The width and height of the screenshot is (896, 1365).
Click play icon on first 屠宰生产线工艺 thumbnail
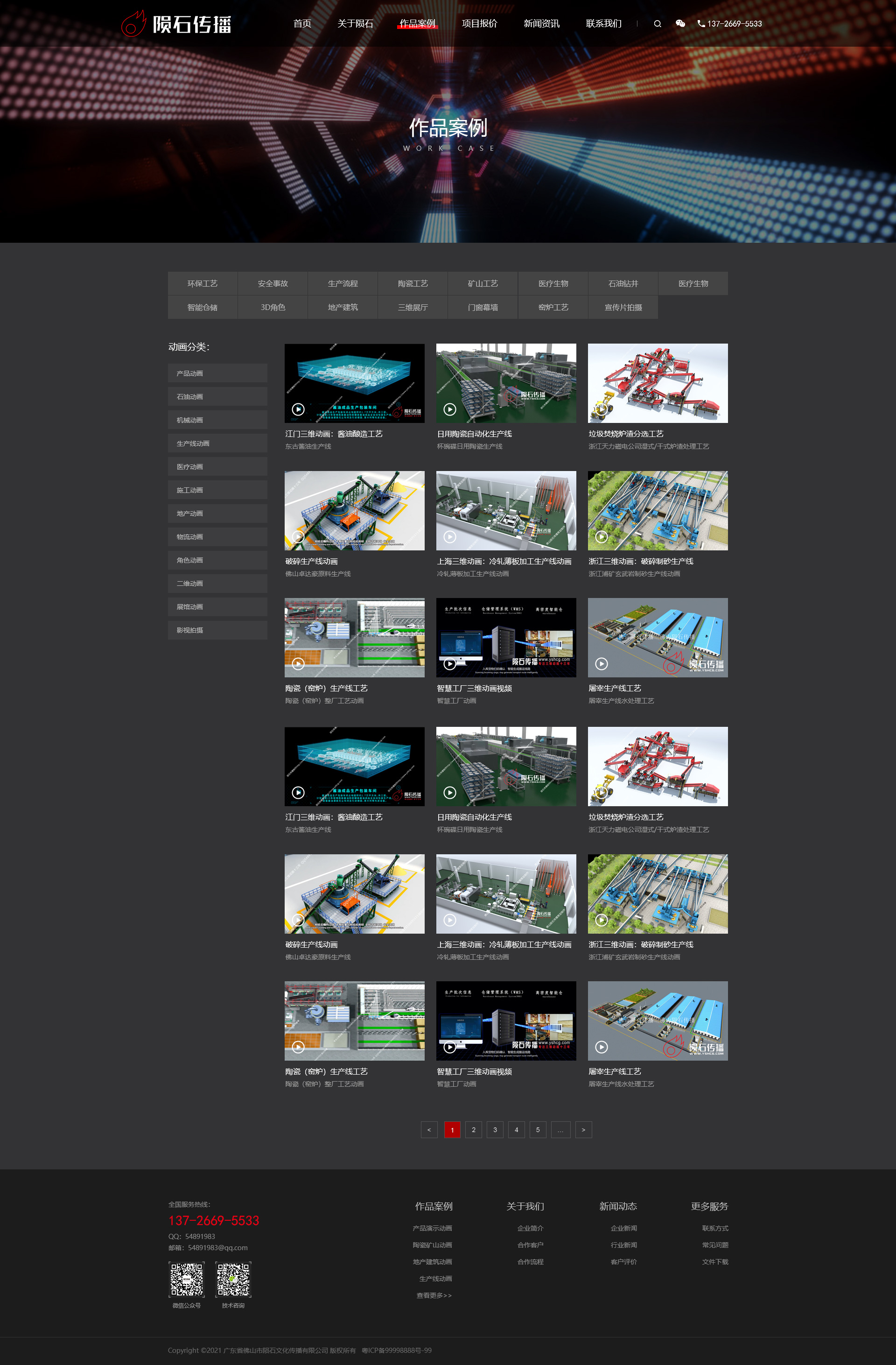[x=602, y=663]
